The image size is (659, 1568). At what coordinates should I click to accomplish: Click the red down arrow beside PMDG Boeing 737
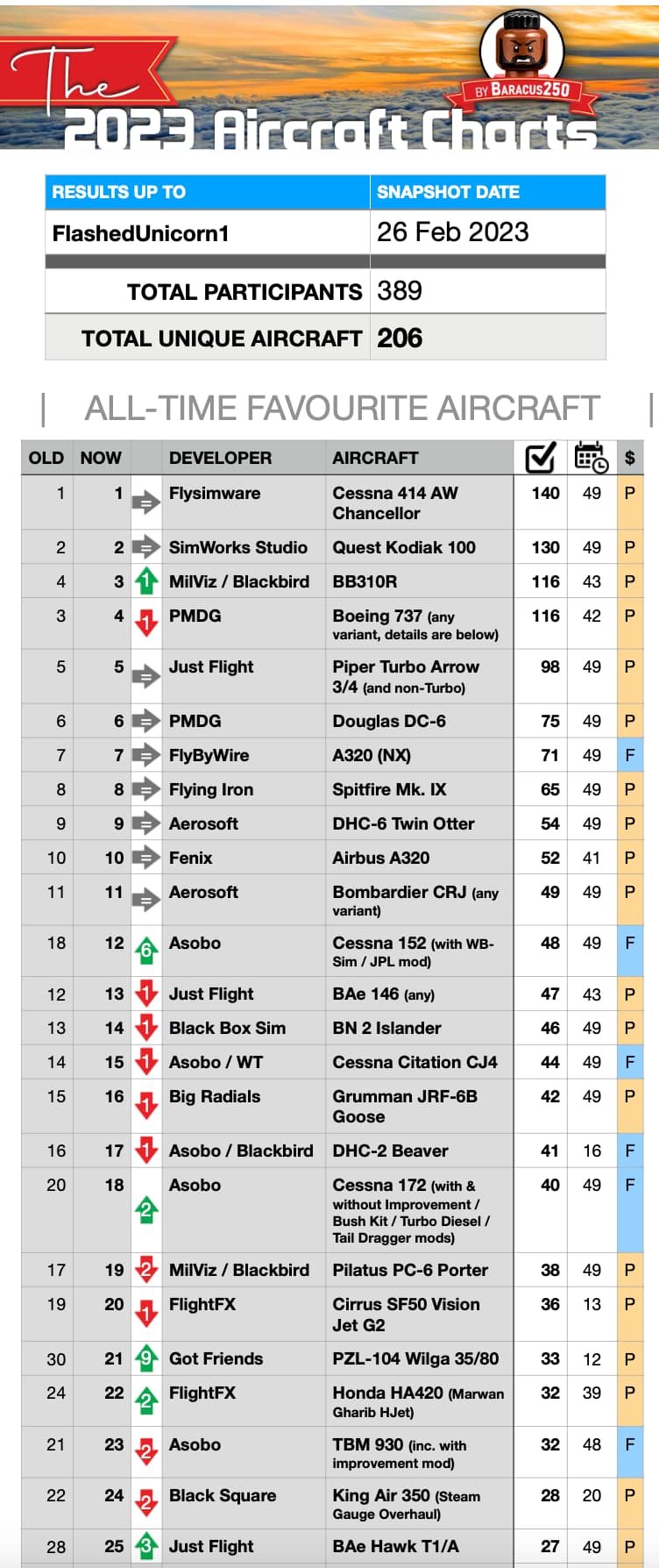tap(146, 622)
